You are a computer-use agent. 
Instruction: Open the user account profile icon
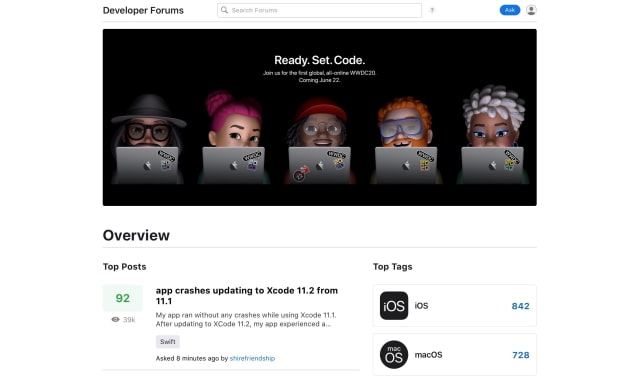[531, 10]
